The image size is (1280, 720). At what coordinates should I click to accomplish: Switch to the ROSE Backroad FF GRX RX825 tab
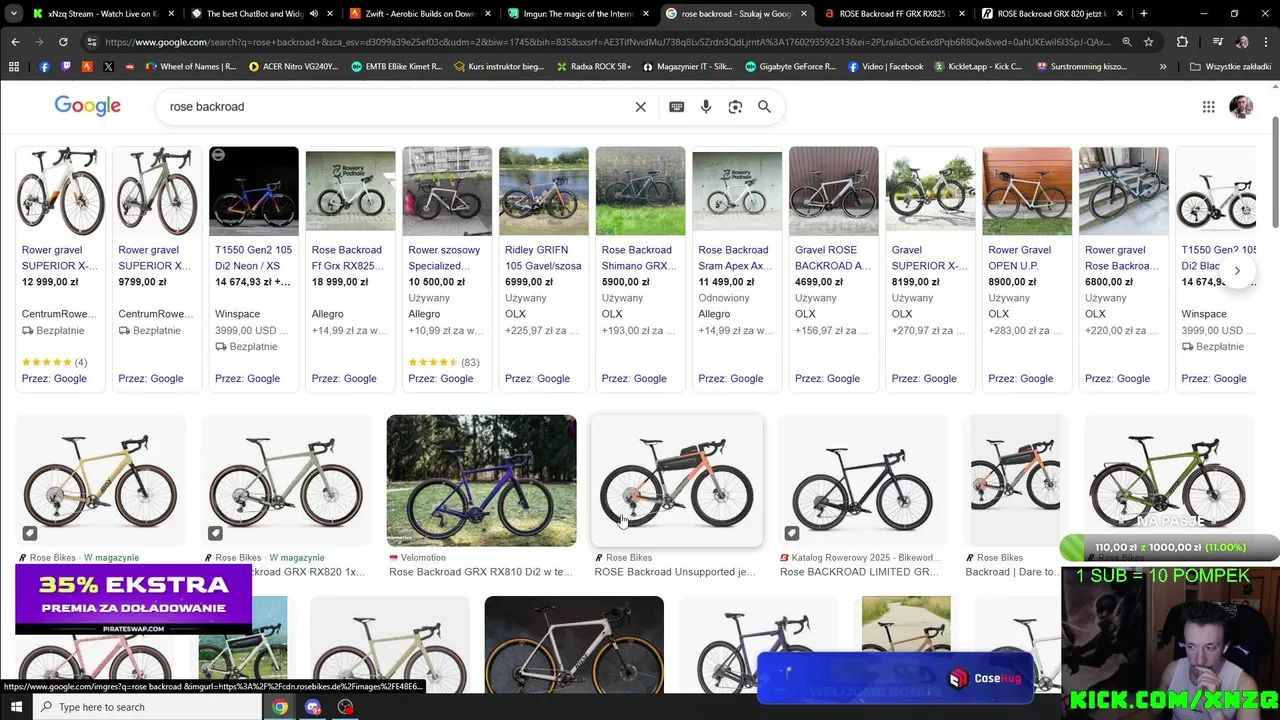[x=893, y=14]
